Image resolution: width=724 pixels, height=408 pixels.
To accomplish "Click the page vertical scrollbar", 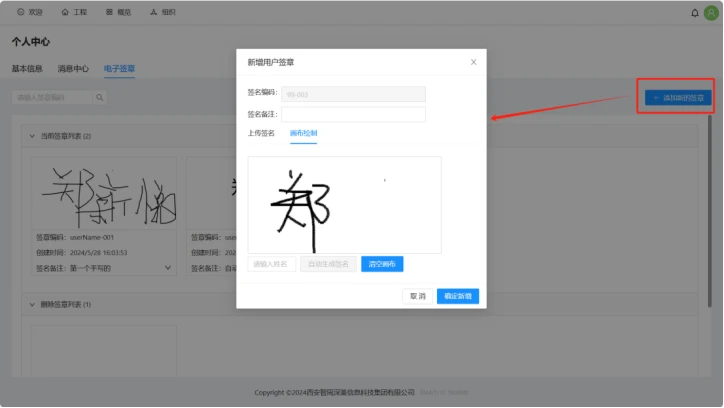I will tap(710, 210).
